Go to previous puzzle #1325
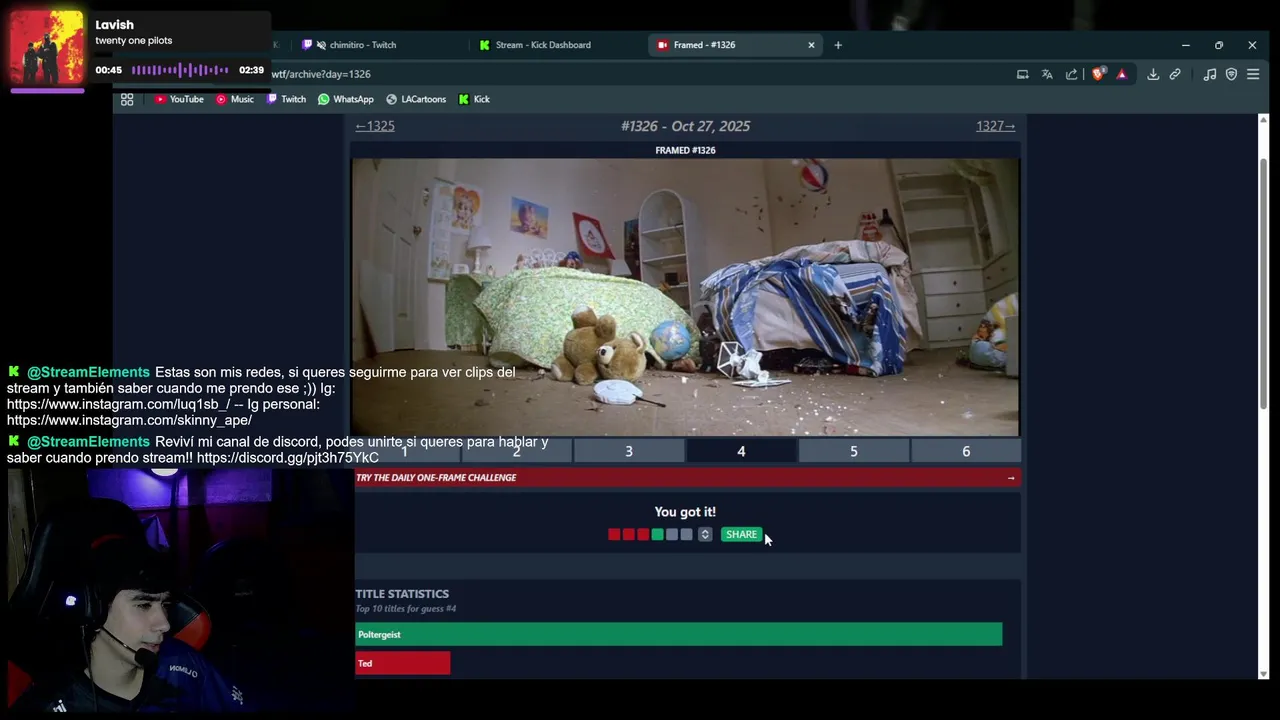 pos(375,126)
